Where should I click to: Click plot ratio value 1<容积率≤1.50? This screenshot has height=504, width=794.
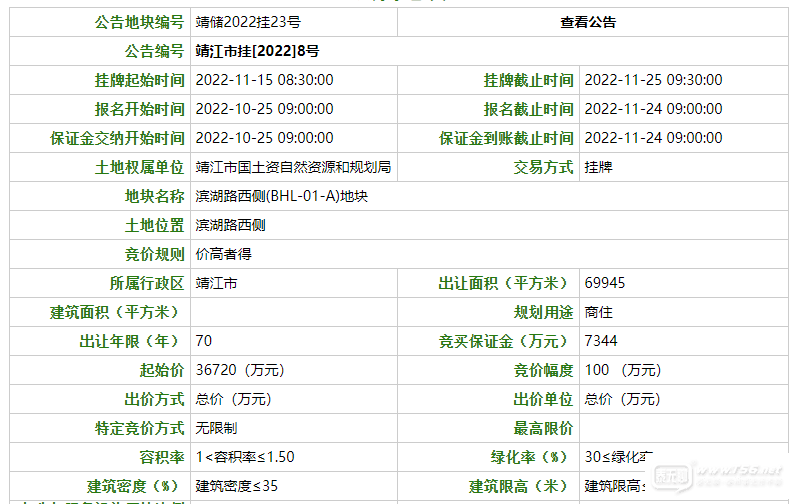pyautogui.click(x=245, y=457)
